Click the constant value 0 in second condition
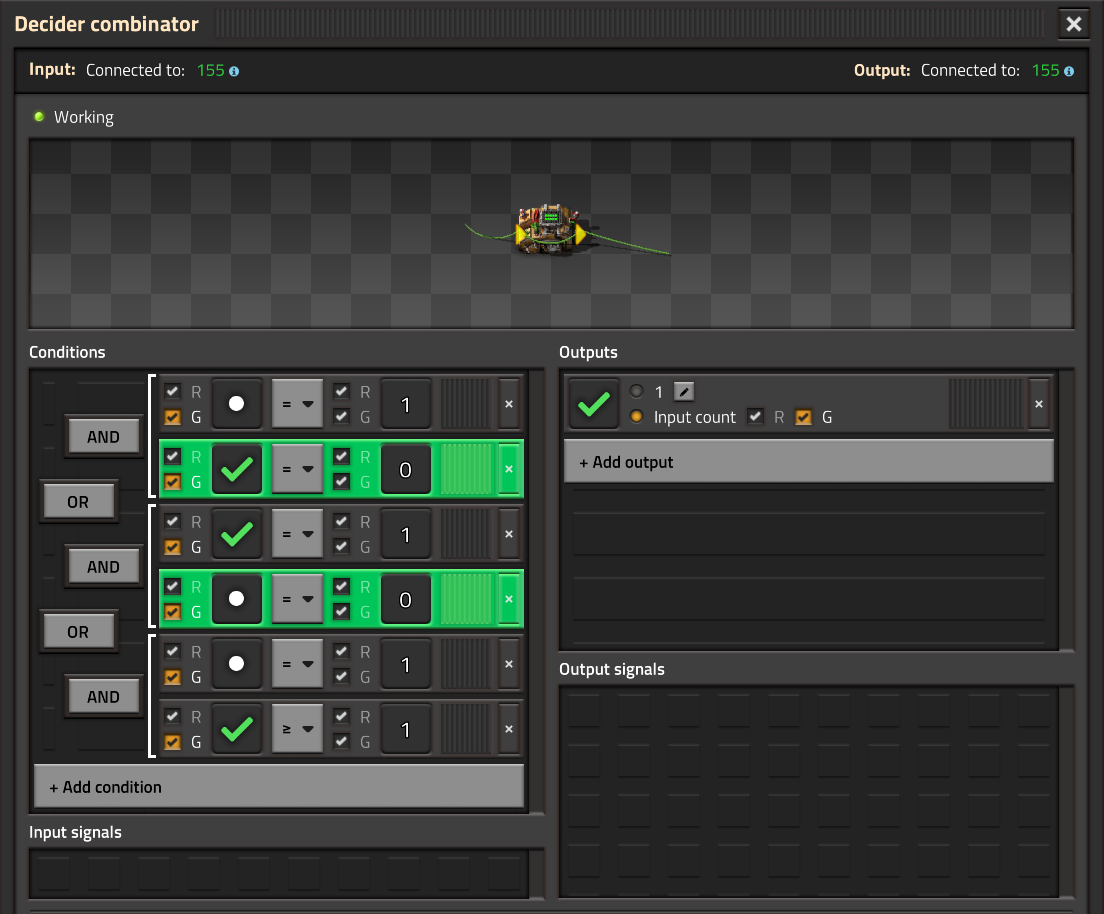 tap(405, 470)
